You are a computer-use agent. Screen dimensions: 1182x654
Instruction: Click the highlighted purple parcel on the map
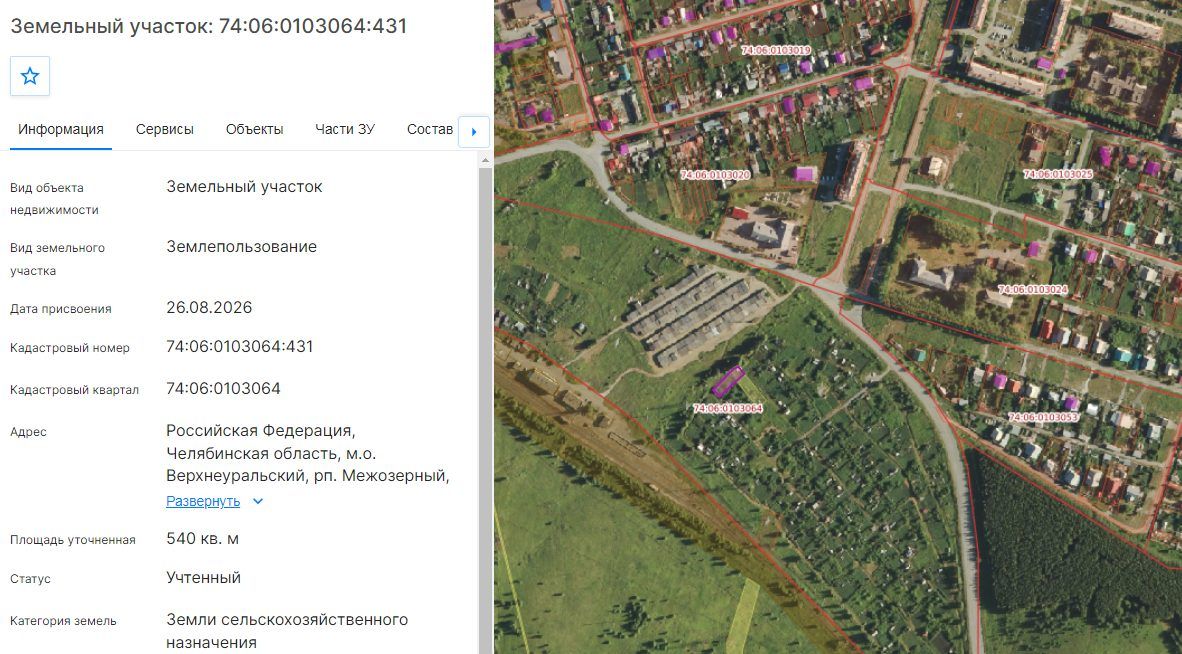click(x=728, y=381)
